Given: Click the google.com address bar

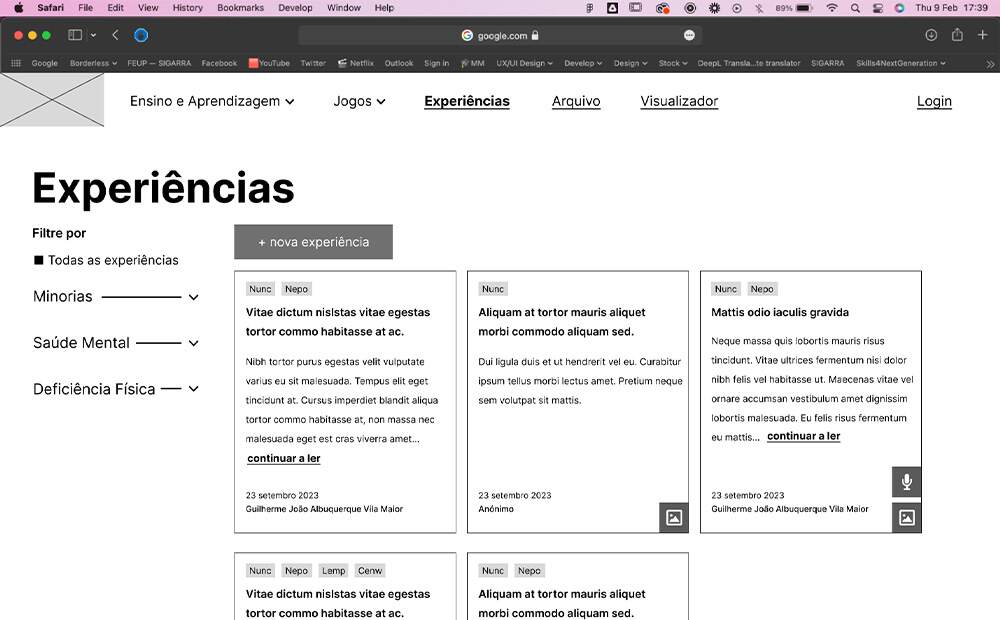Looking at the screenshot, I should pos(500,35).
